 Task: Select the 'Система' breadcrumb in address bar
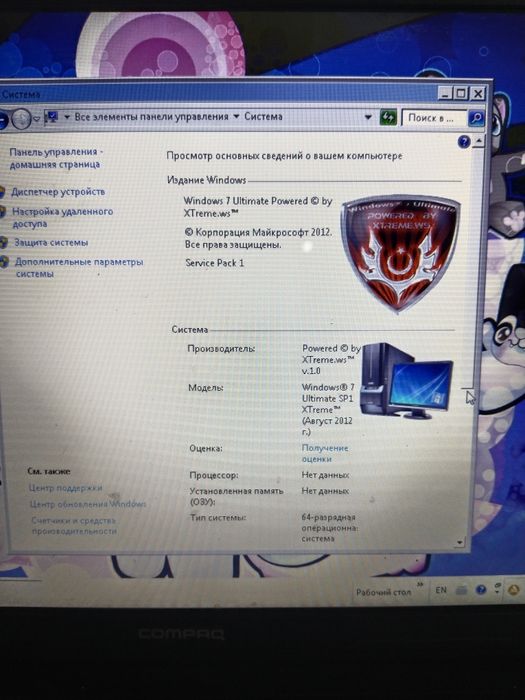[263, 117]
